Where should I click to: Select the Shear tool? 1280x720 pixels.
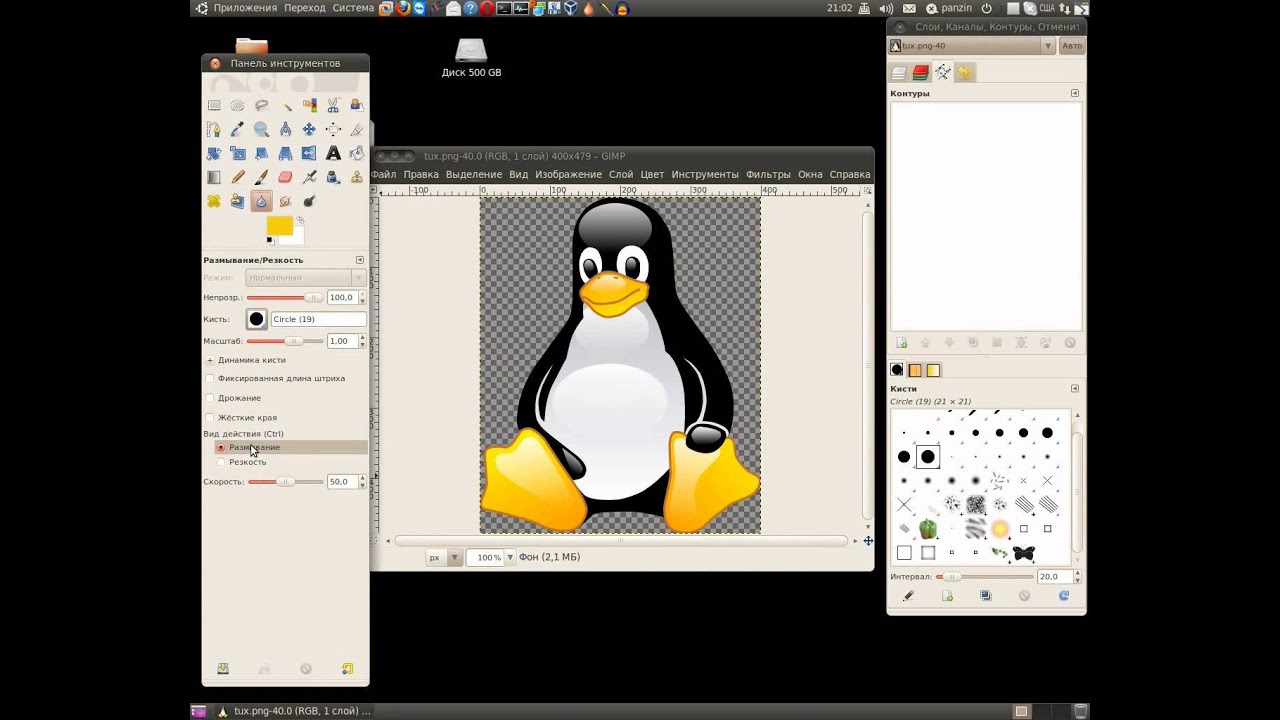click(261, 153)
